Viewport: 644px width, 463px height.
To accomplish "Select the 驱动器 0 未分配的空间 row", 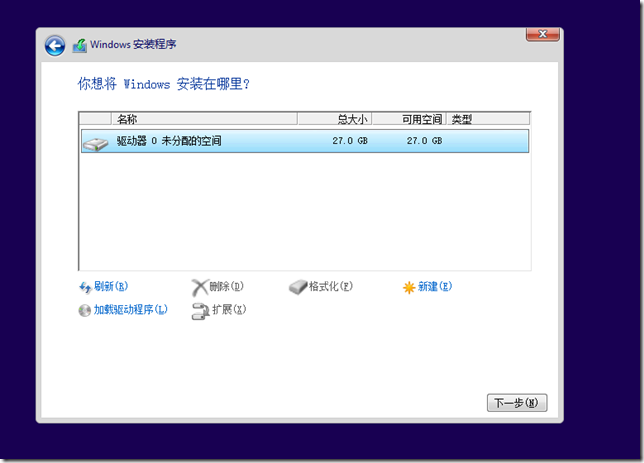I will pyautogui.click(x=305, y=141).
